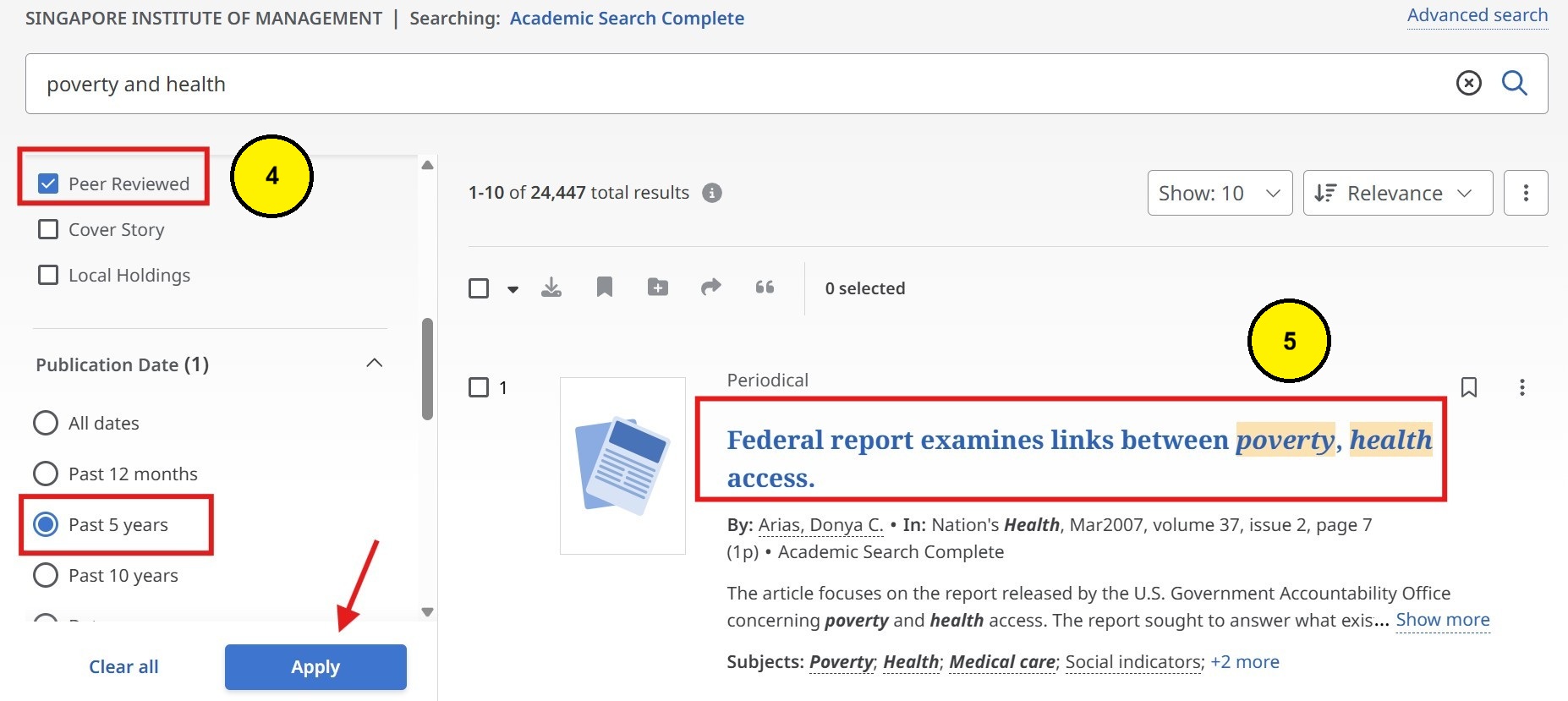Clear the search box text with X icon
The image size is (1568, 701).
[x=1468, y=83]
